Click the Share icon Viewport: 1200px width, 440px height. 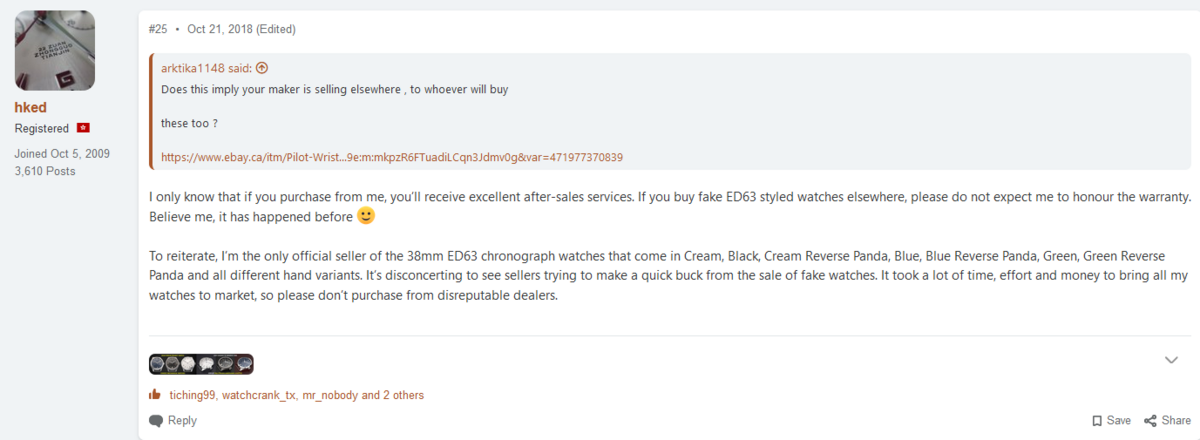click(1150, 421)
